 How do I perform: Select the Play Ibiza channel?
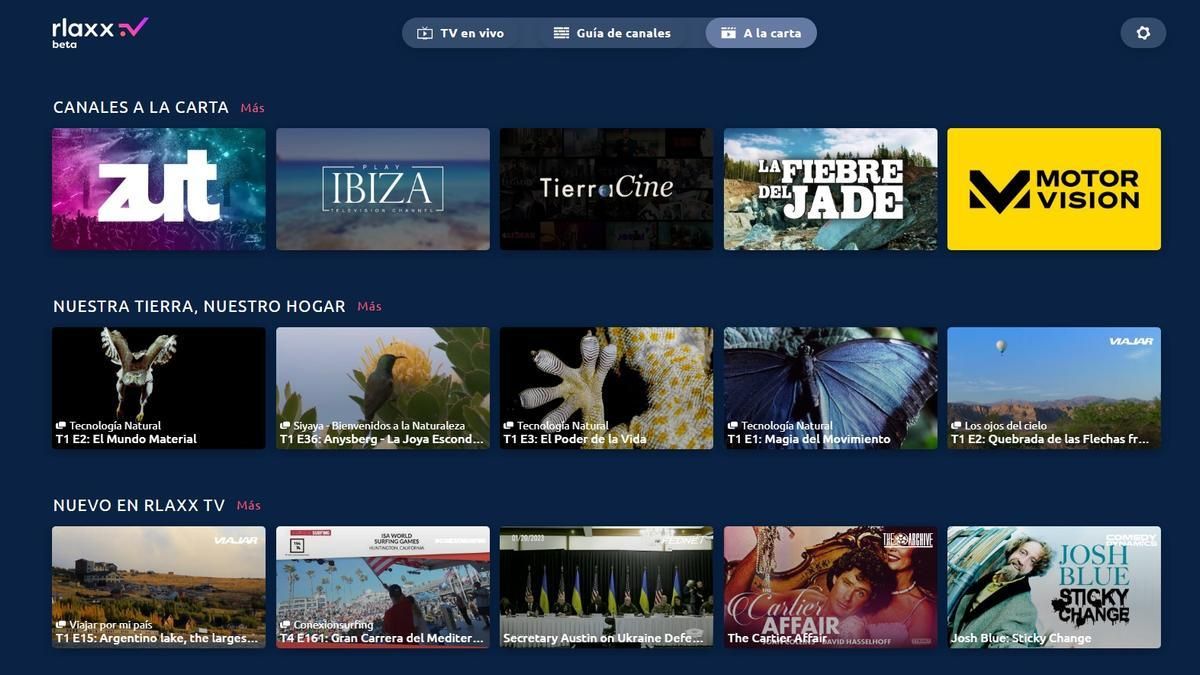click(382, 188)
